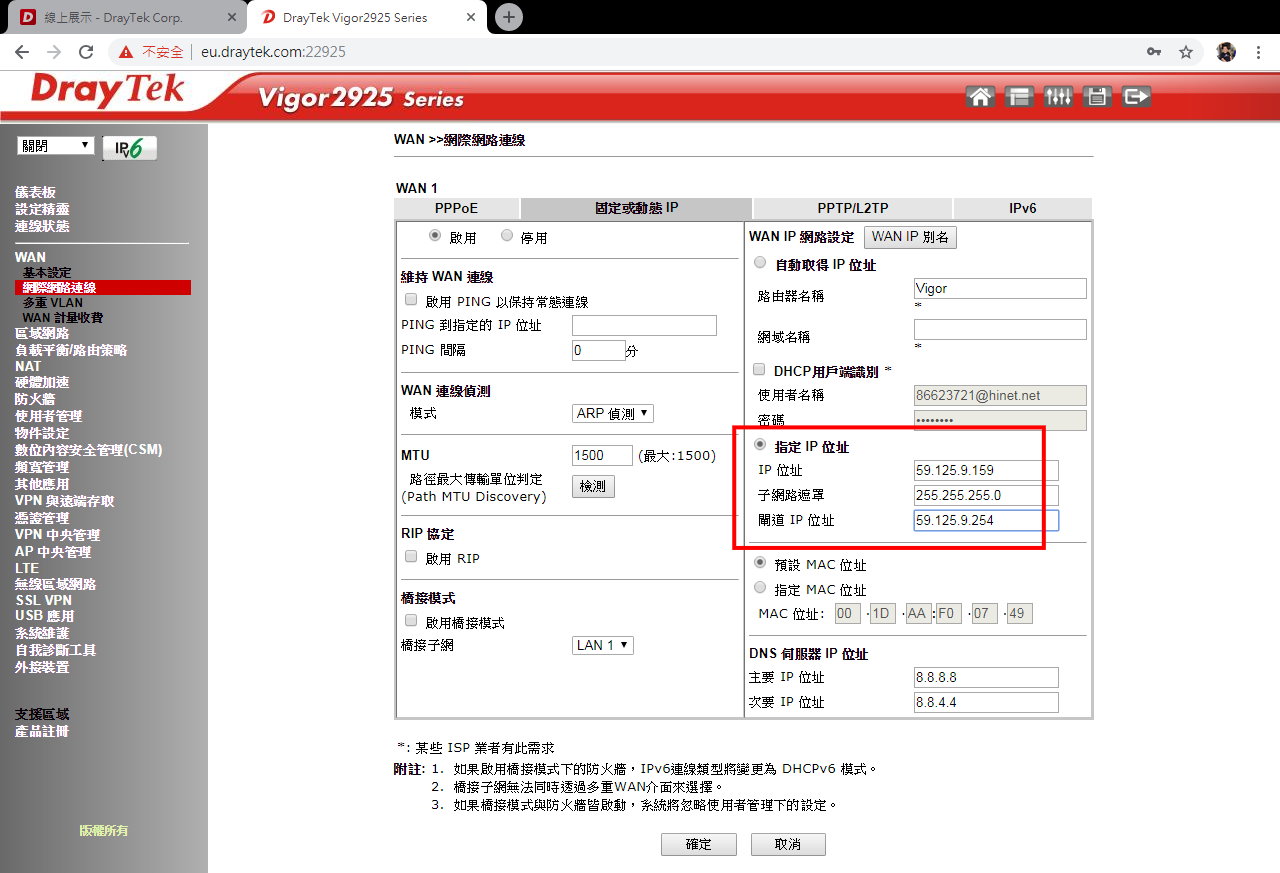This screenshot has height=873, width=1280.
Task: Reload the page with browser refresh icon
Action: coord(86,52)
